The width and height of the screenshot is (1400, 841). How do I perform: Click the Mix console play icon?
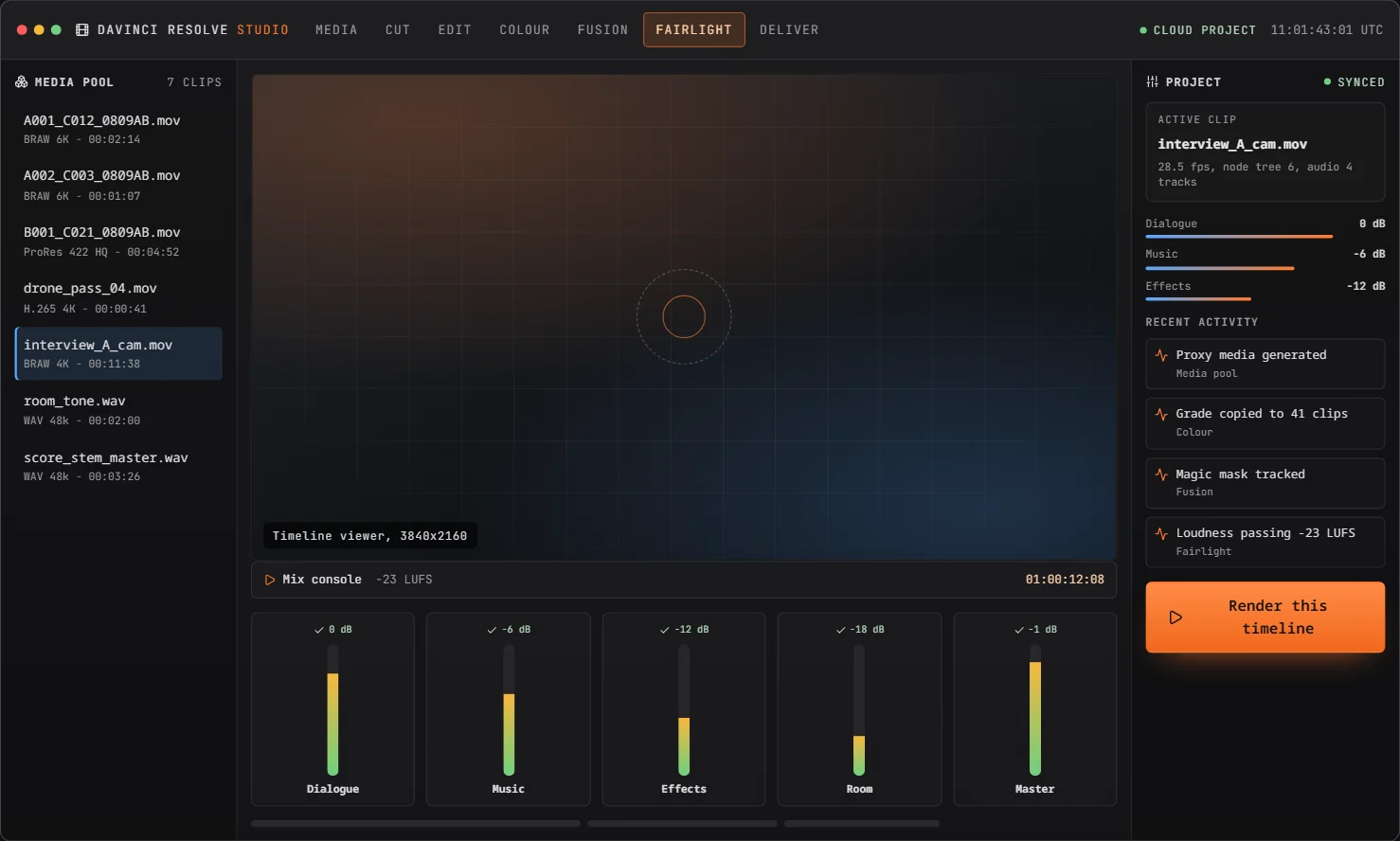(270, 580)
